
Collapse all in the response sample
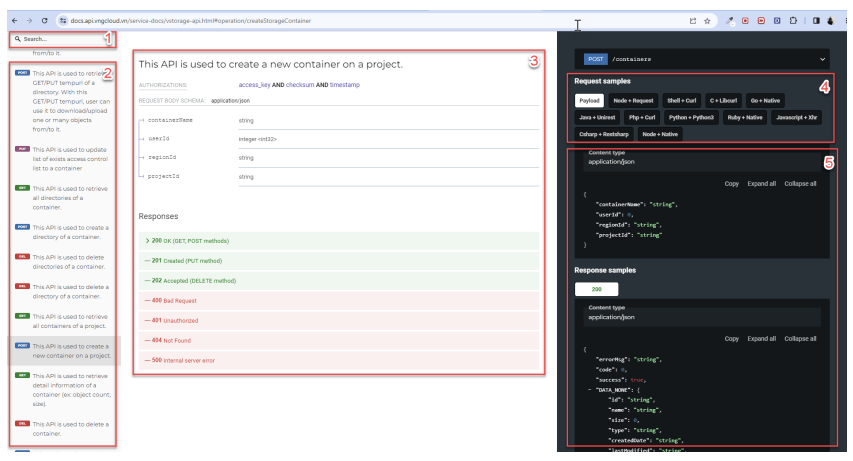click(799, 338)
